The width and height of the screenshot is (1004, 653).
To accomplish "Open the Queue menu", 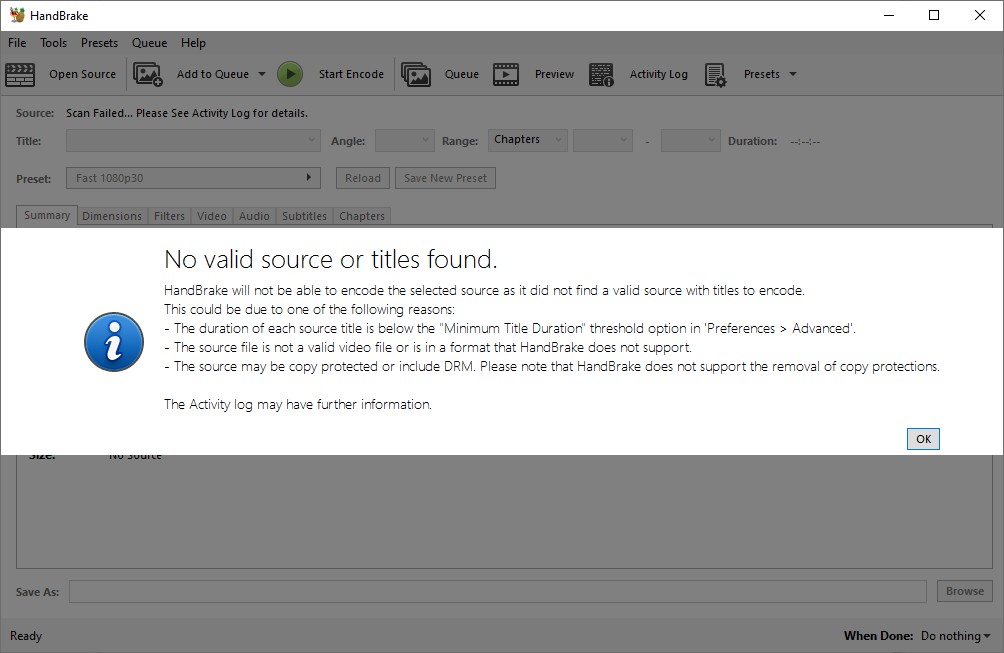I will (x=149, y=43).
